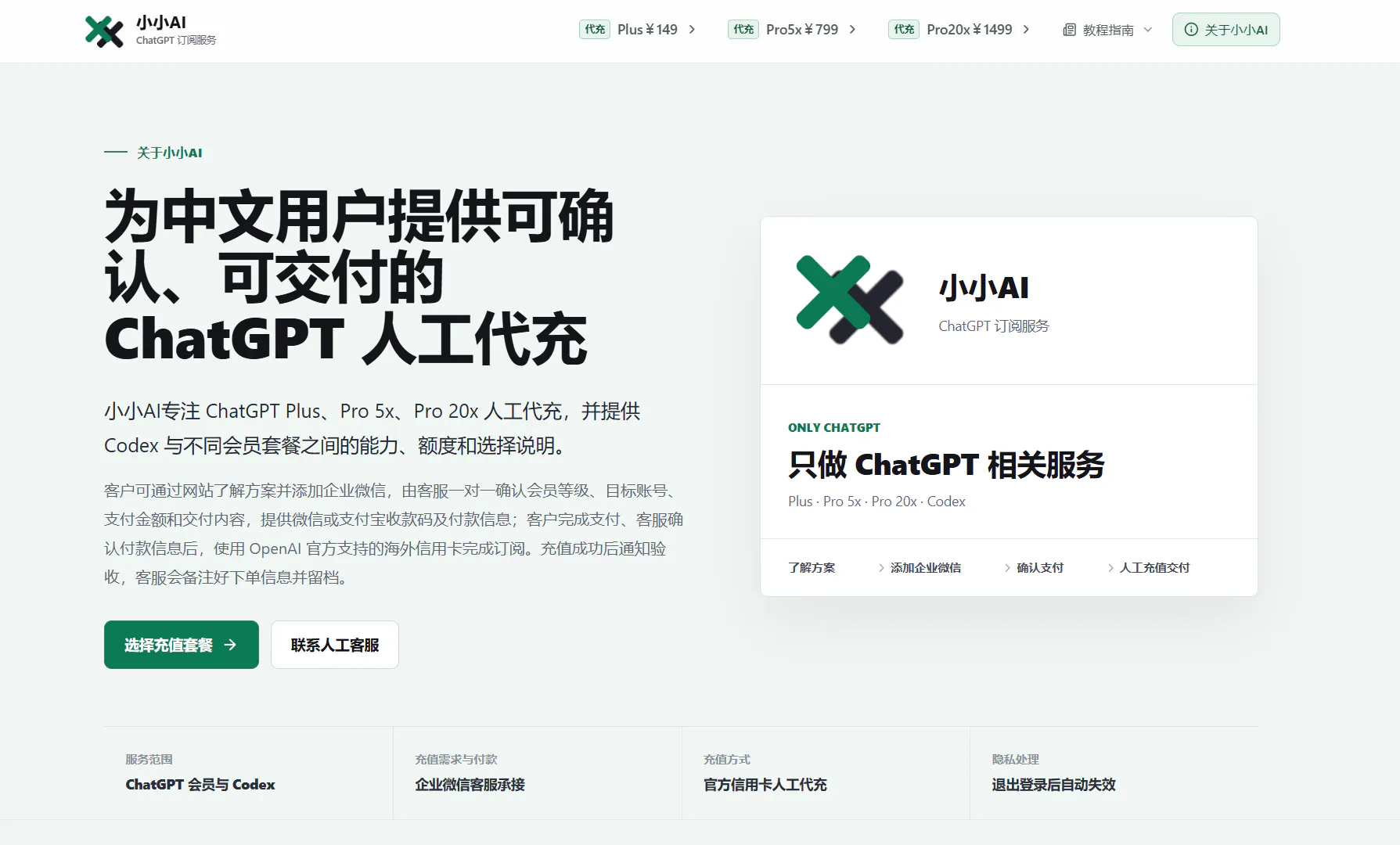Click the chevron after Pro5x ¥799
Screen dimensions: 1400x845
pyautogui.click(x=852, y=30)
